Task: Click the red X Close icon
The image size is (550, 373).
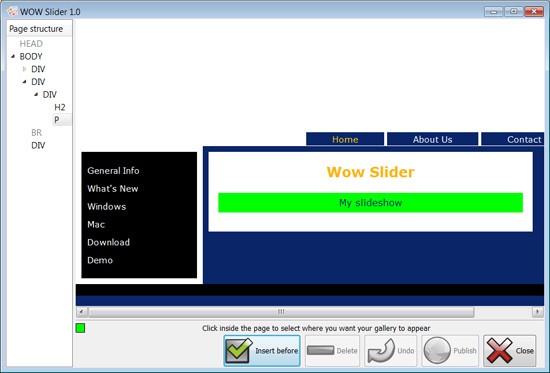Action: (x=499, y=350)
